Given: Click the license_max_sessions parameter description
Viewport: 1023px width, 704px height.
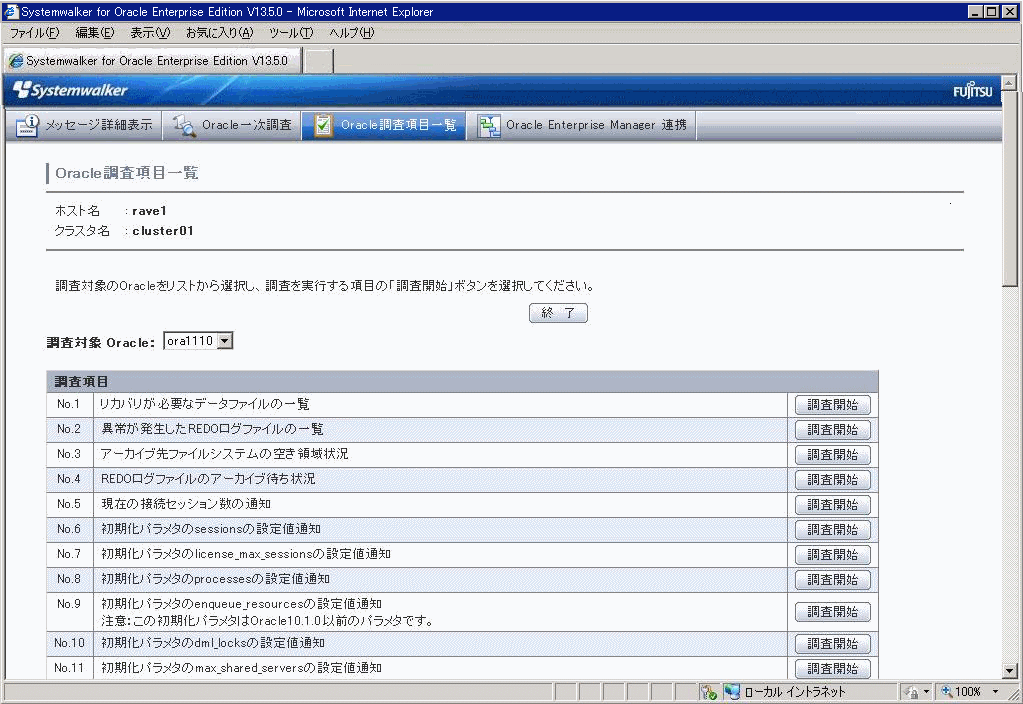Looking at the screenshot, I should pos(246,554).
